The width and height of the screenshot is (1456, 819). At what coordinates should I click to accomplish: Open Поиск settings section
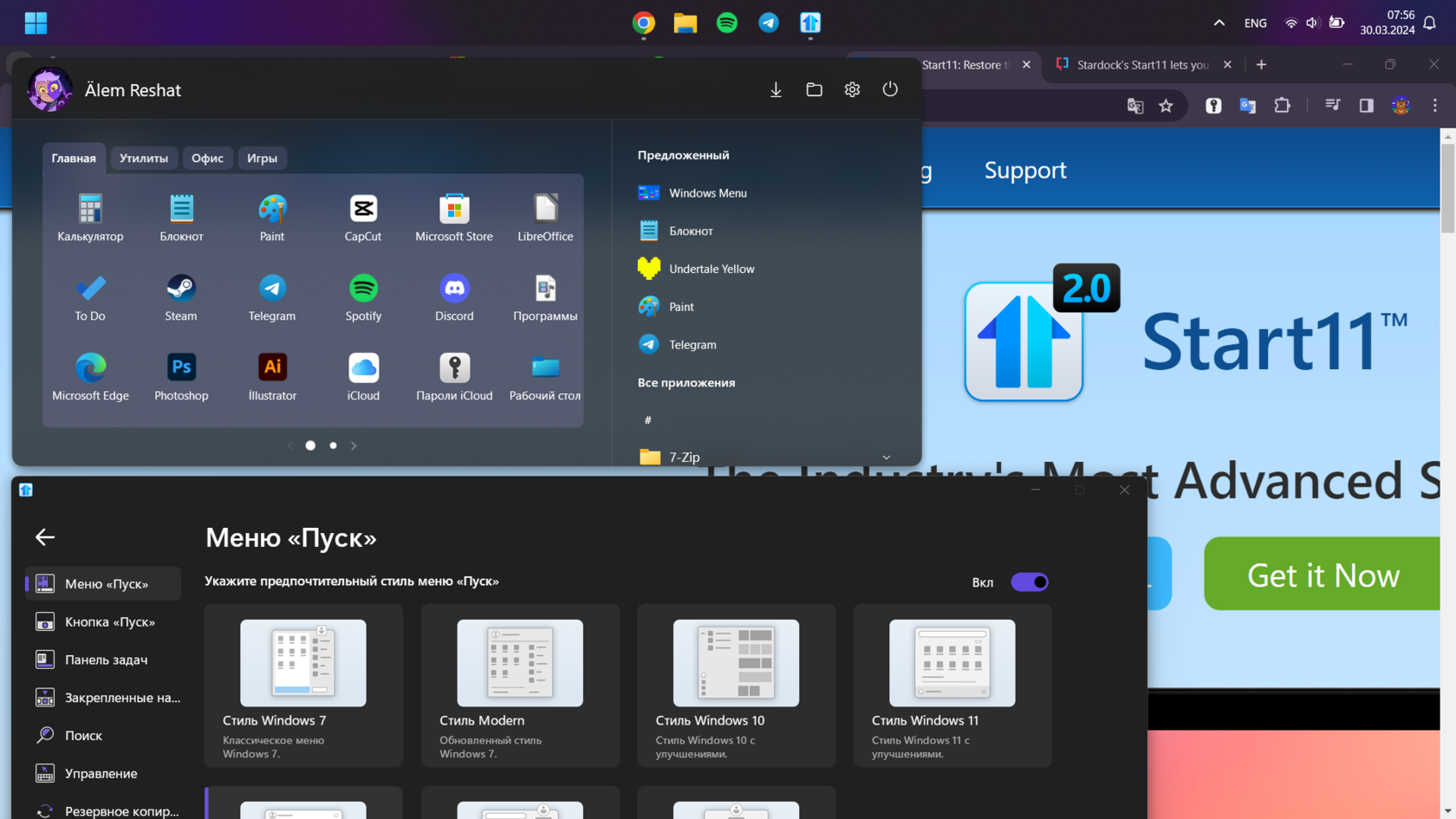click(103, 735)
